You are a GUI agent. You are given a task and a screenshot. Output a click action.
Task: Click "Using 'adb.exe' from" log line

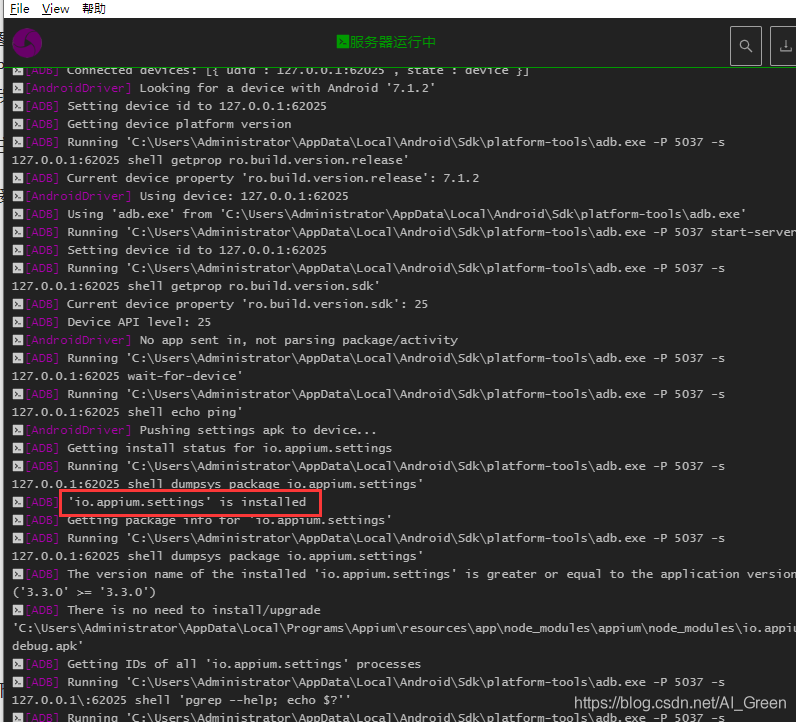tap(407, 214)
